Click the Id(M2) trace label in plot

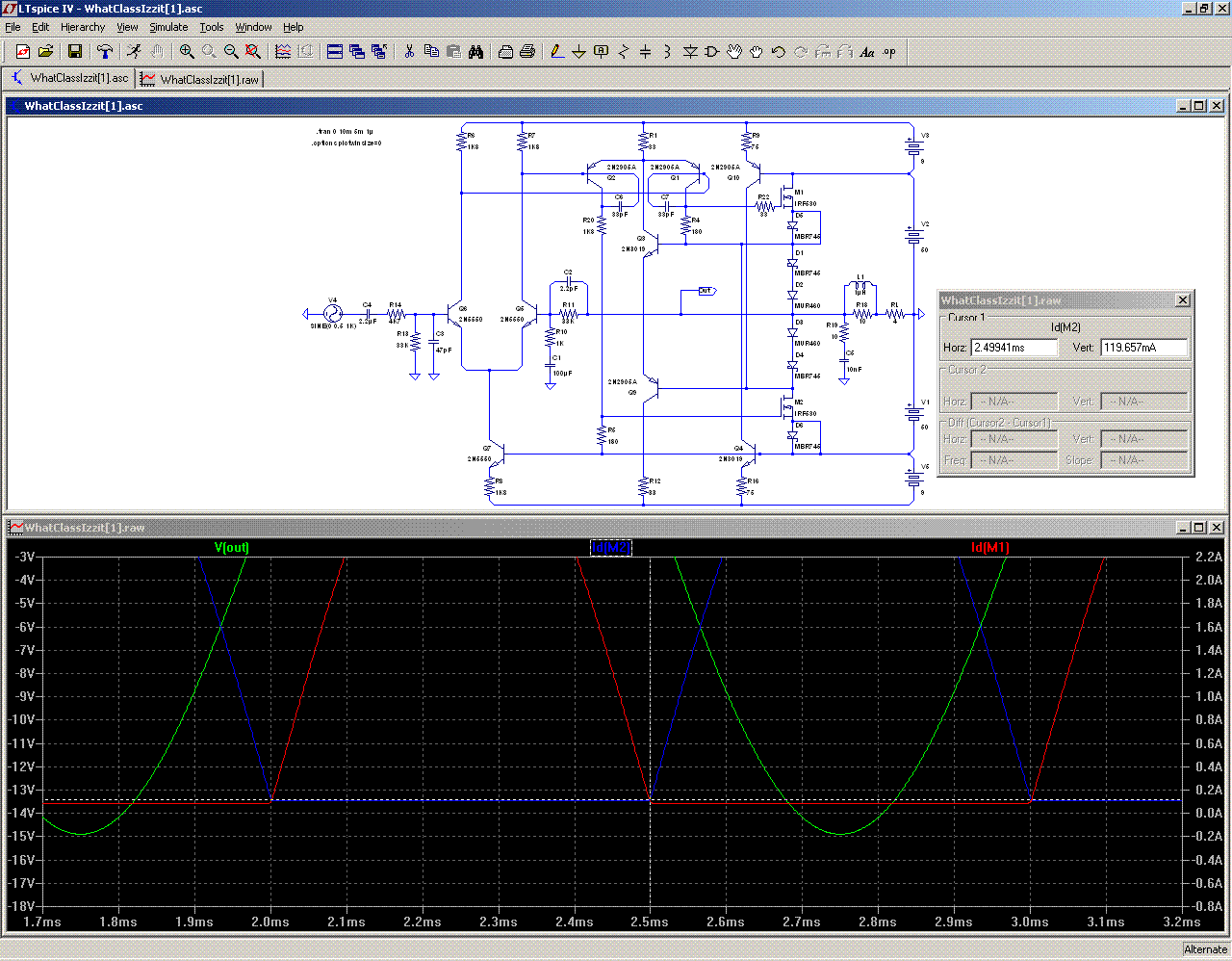pos(611,548)
